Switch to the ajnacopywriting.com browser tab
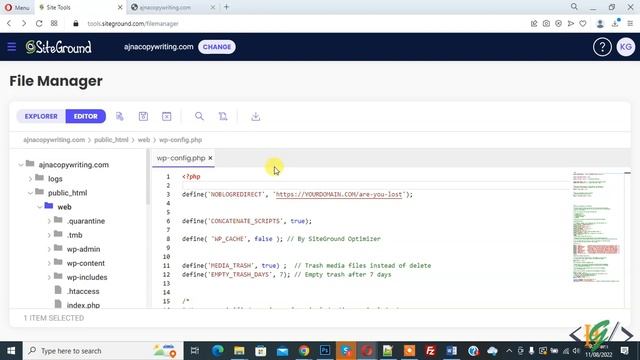The height and width of the screenshot is (360, 640). tap(173, 7)
